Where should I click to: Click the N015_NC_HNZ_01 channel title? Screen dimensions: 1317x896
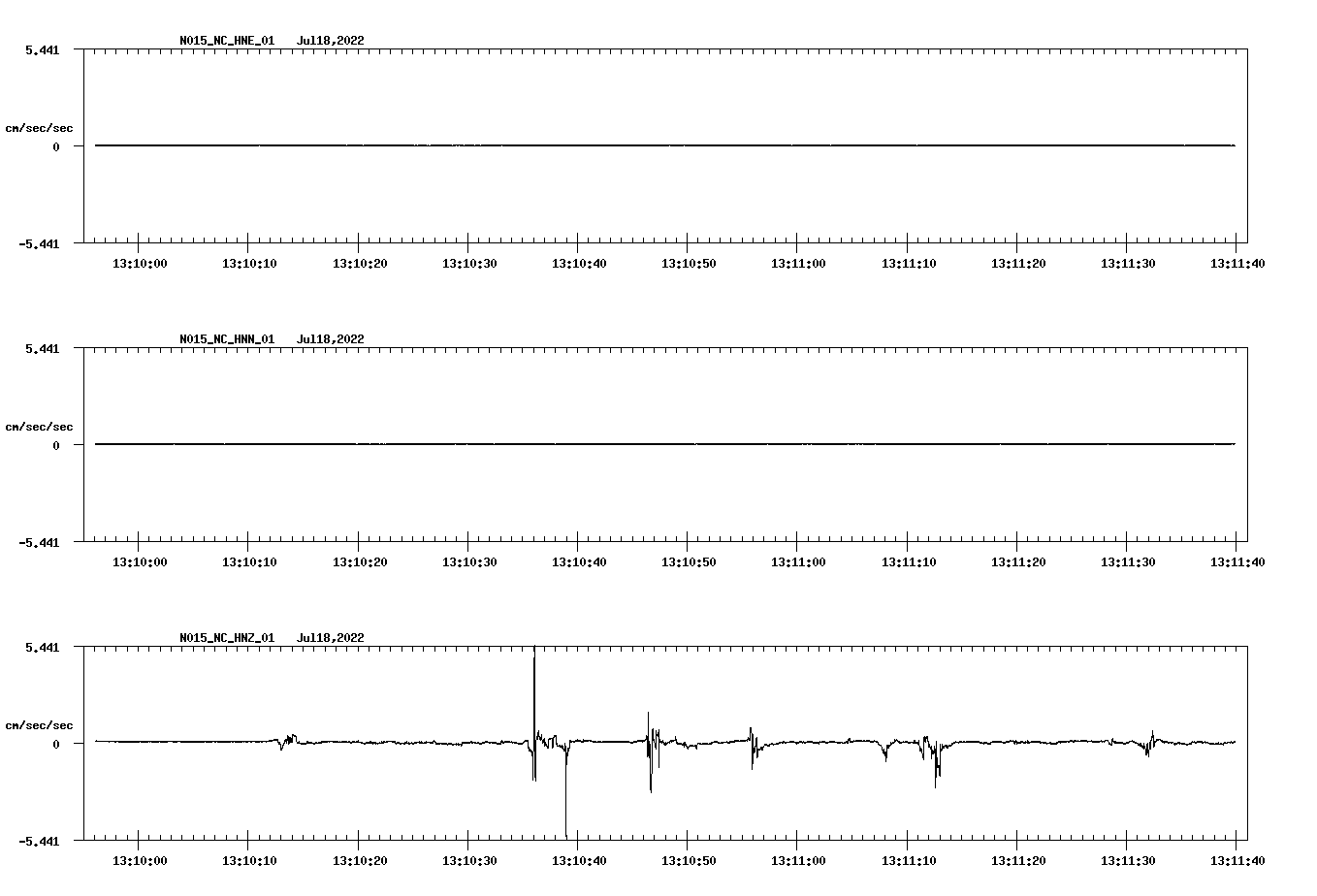(x=227, y=638)
